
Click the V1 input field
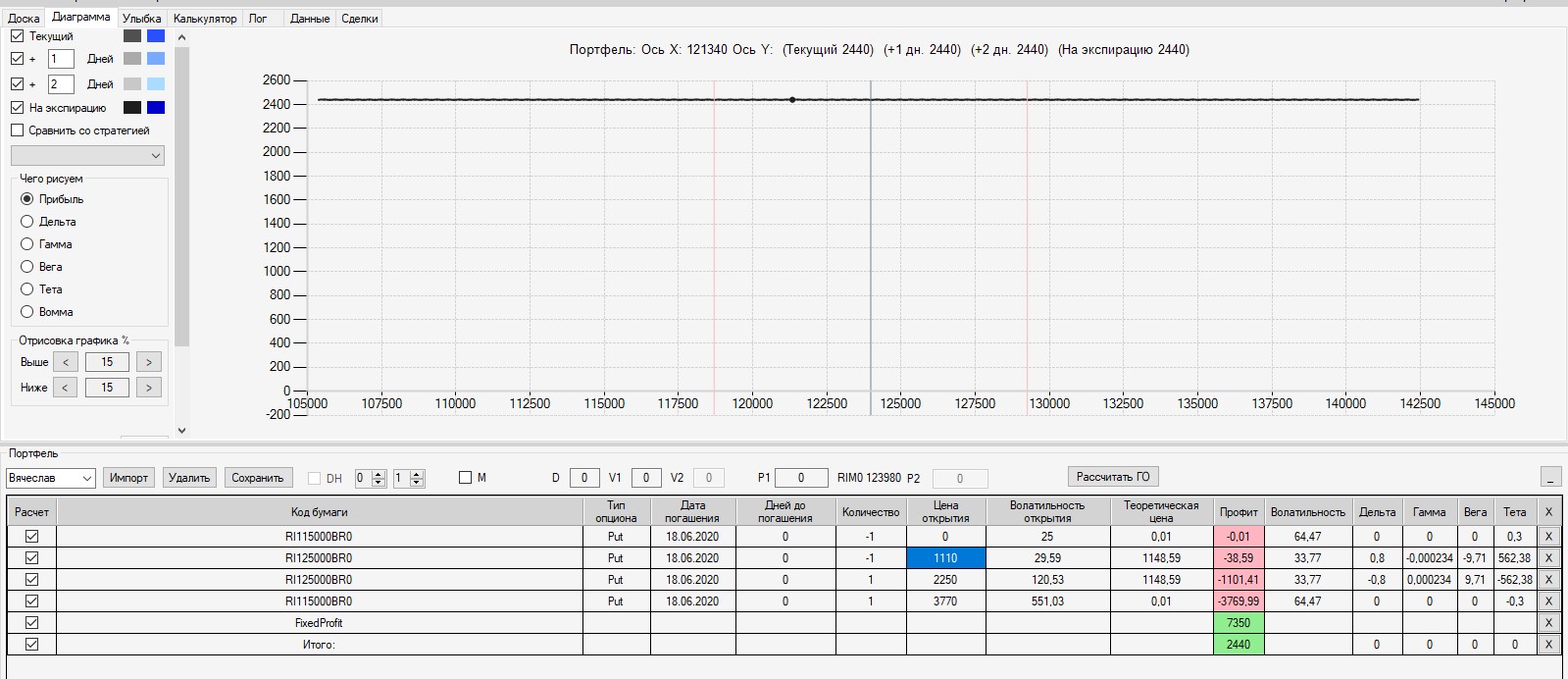(646, 478)
